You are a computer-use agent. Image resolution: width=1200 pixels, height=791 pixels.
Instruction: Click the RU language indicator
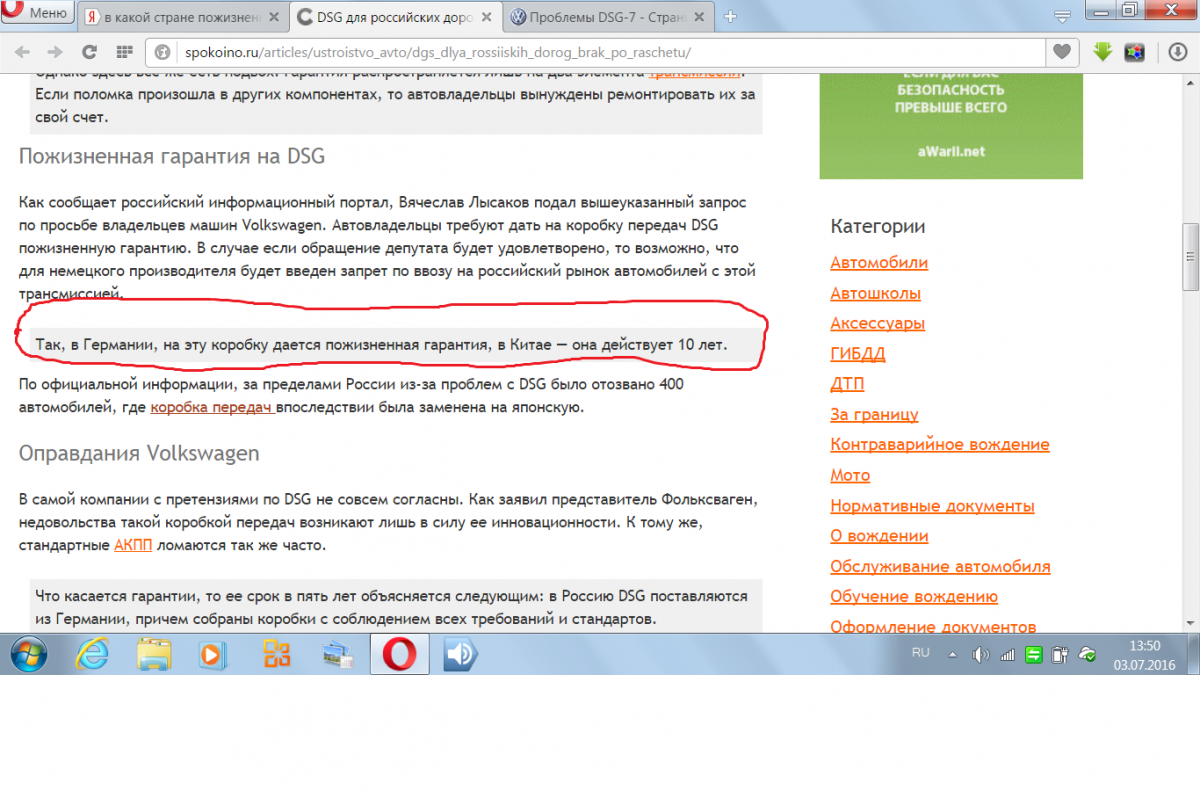(921, 652)
